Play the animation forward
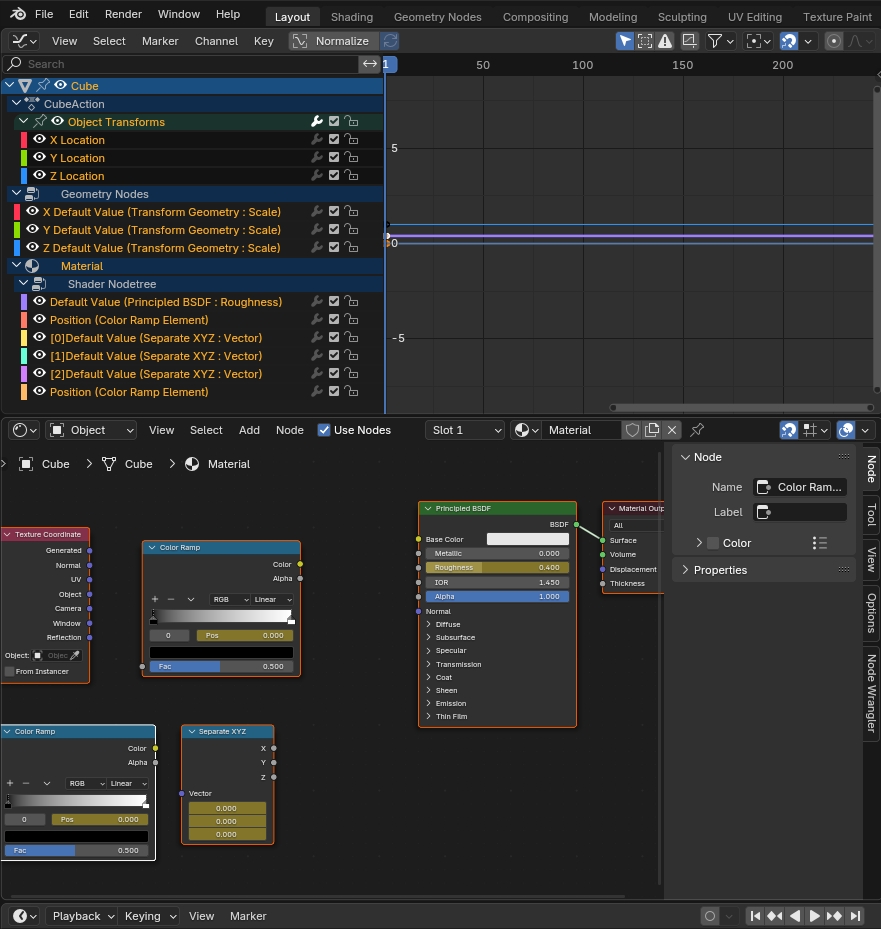The image size is (881, 929). point(815,916)
